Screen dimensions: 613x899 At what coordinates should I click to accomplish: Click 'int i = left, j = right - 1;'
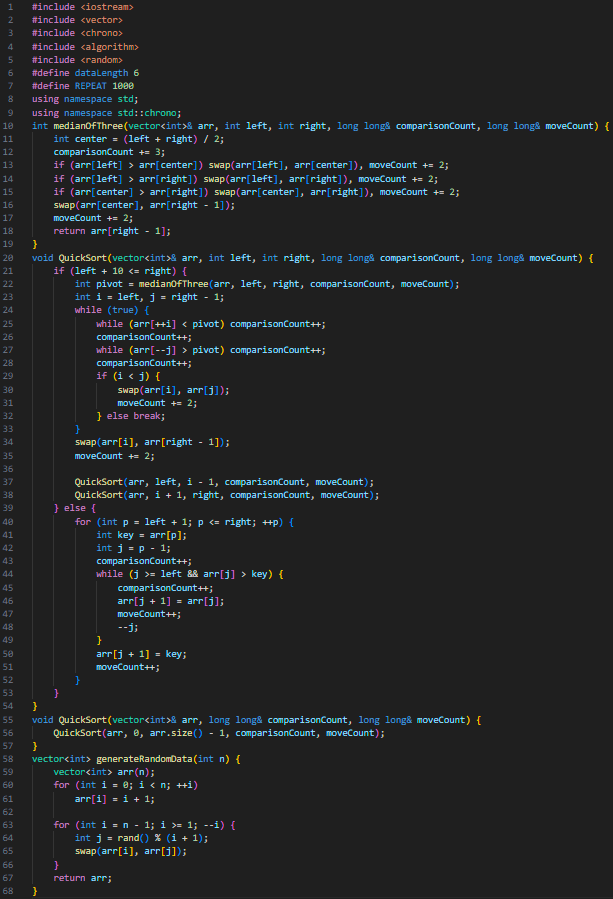[x=150, y=298]
